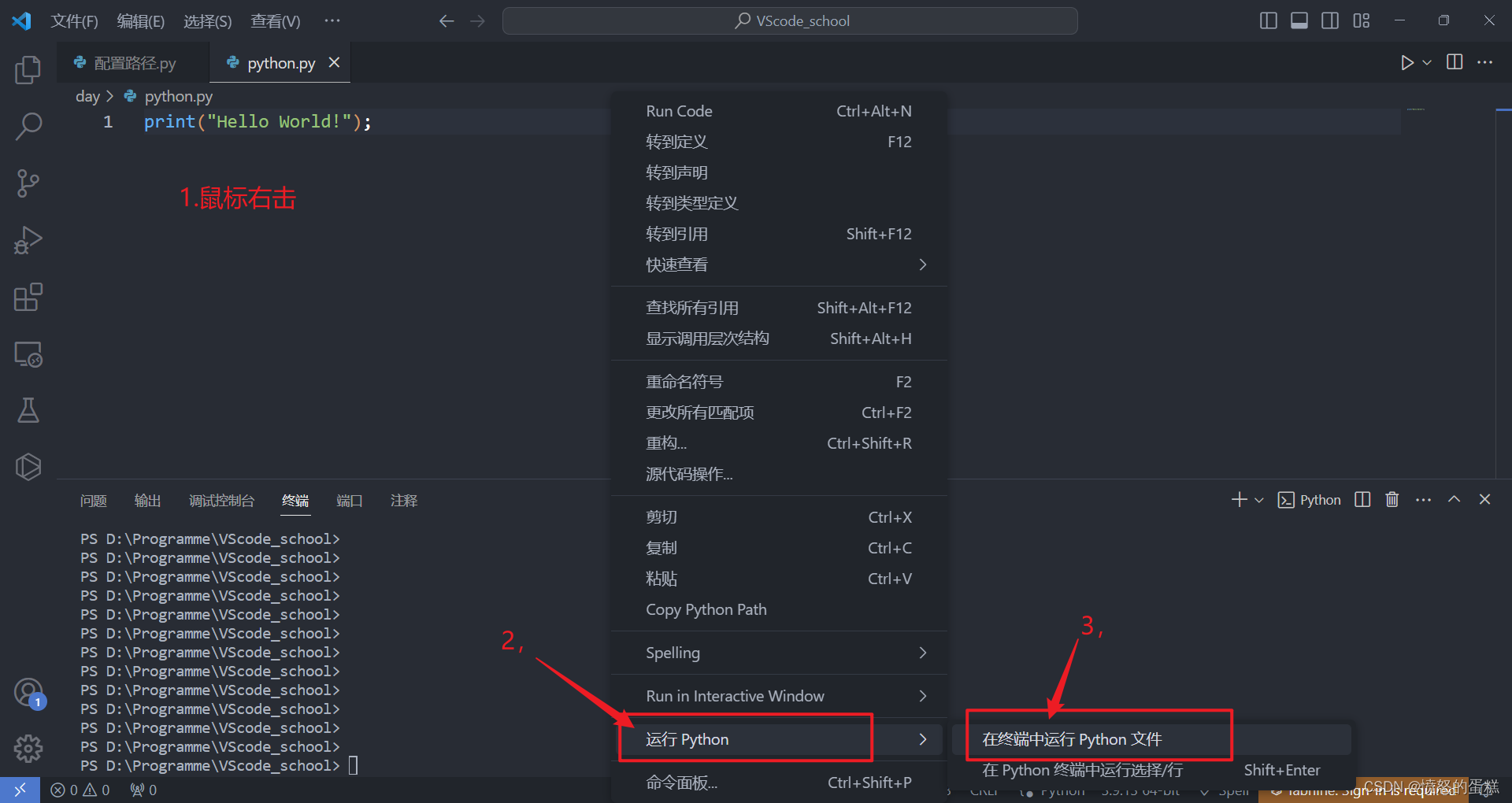Open the terminal launch profile dropdown

pyautogui.click(x=1257, y=499)
